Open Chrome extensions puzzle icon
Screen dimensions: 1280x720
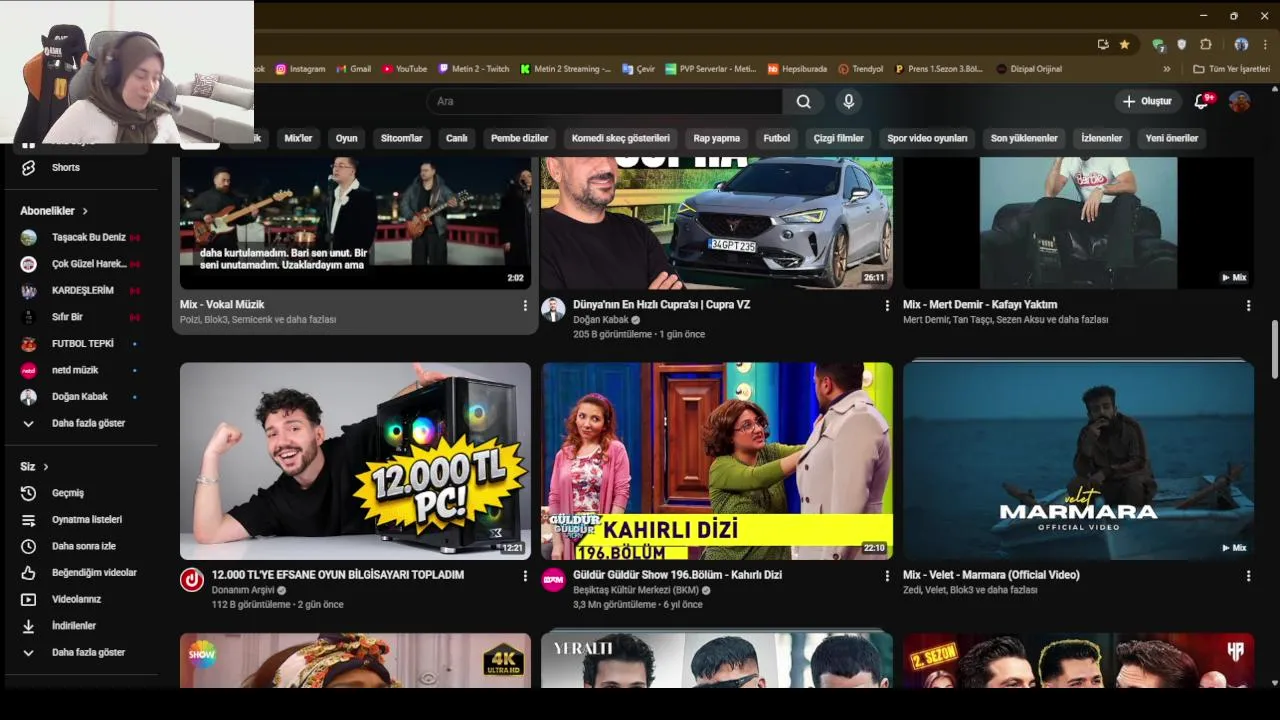click(x=1206, y=44)
